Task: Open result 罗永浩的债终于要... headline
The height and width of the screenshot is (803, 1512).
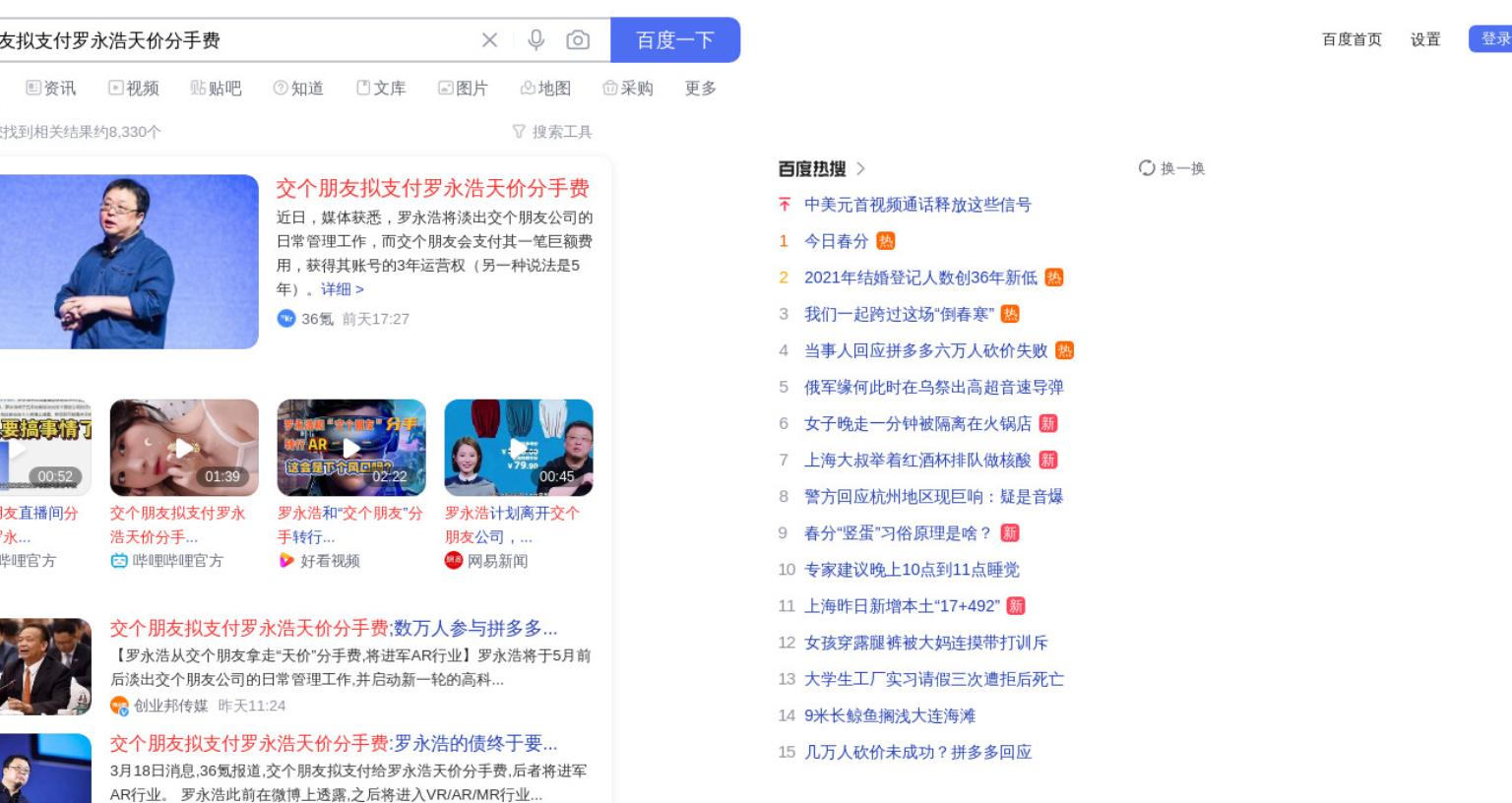Action: [334, 743]
